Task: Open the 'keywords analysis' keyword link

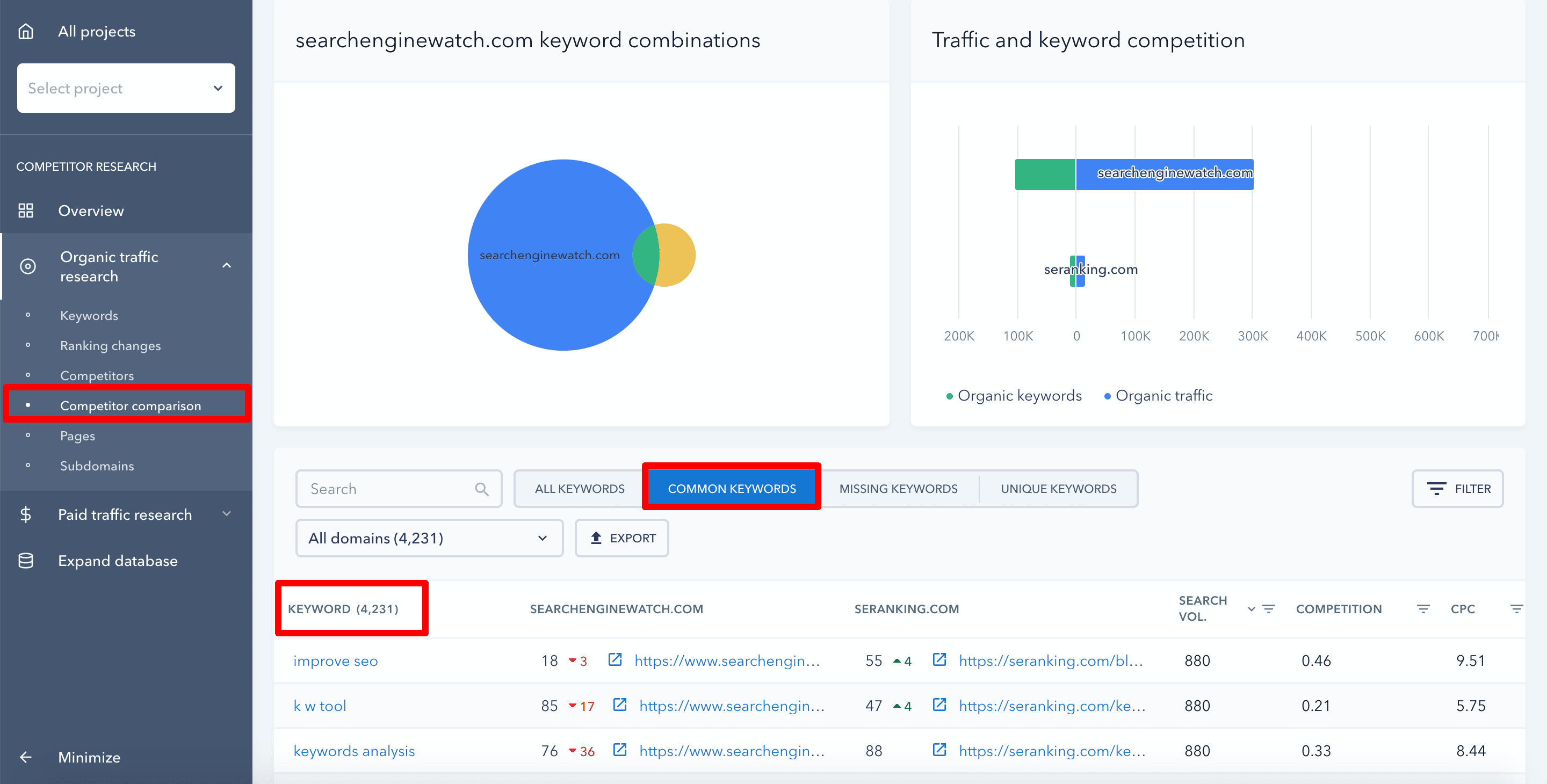Action: pos(354,751)
